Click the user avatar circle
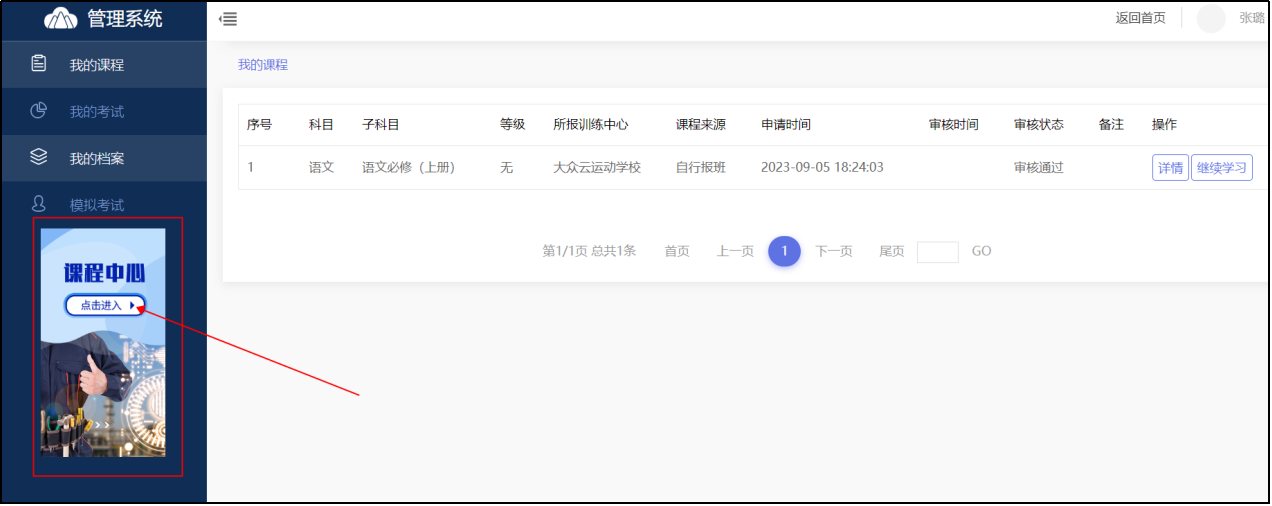1272x506 pixels. point(1211,18)
